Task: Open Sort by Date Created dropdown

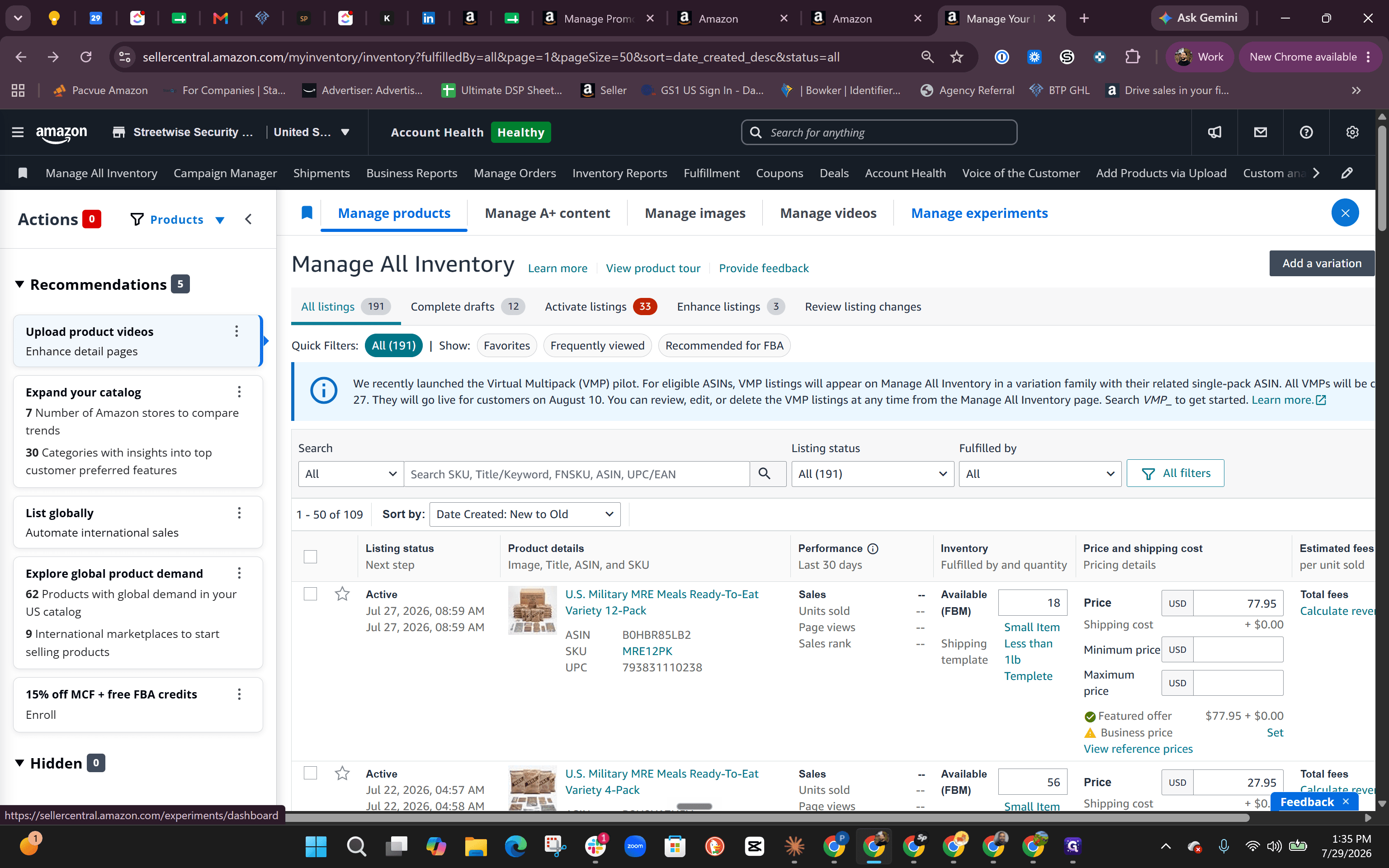Action: coord(524,514)
